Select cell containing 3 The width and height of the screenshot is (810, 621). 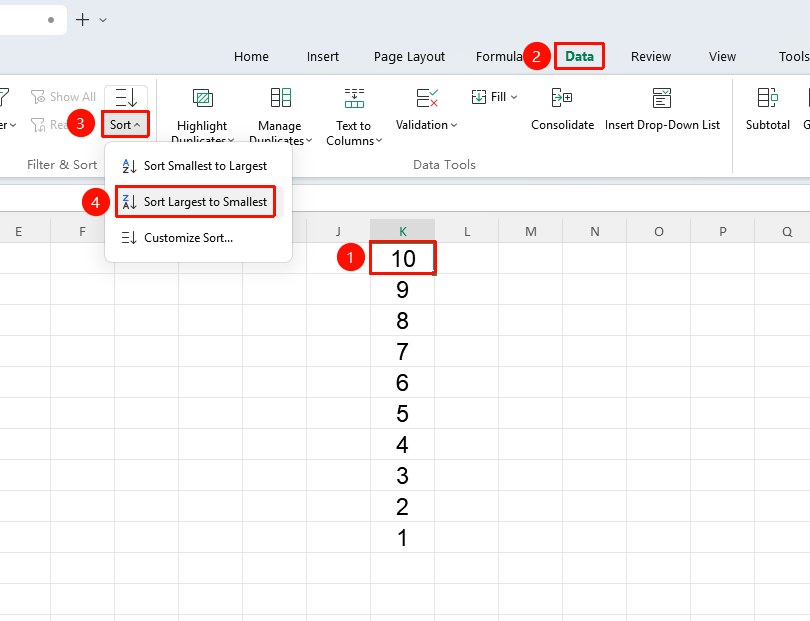(x=402, y=475)
